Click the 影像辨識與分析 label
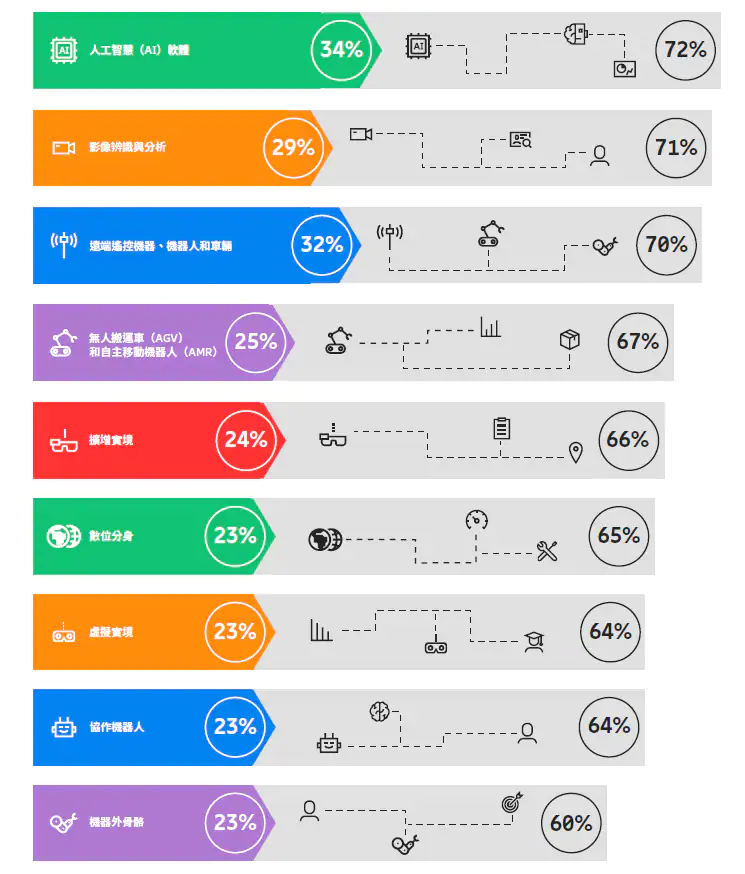 tap(127, 147)
